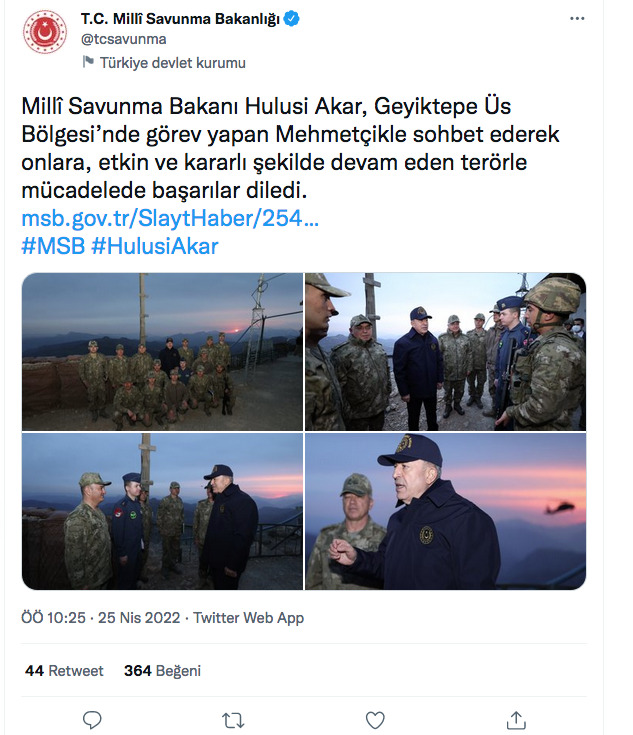Open the top-right photo with helmeted soldier

tap(445, 352)
